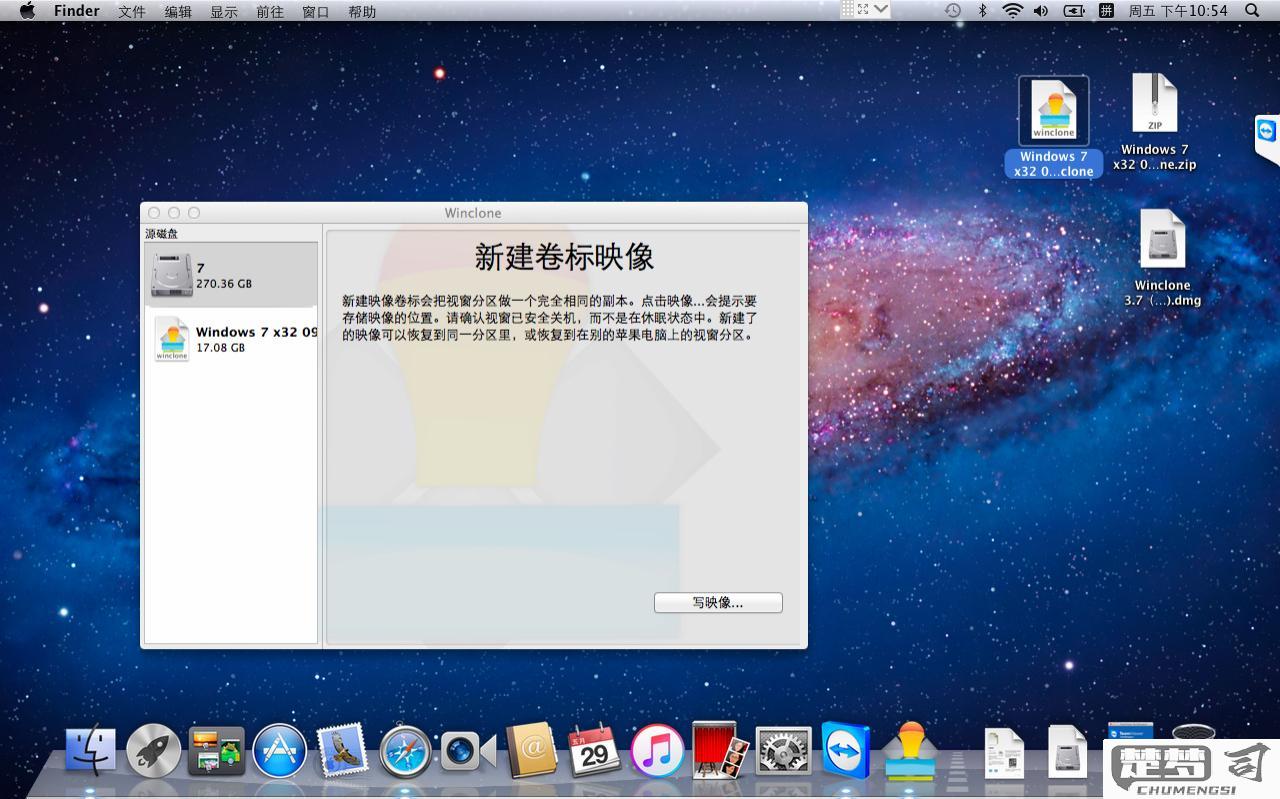
Task: Open the 显示 menu
Action: pos(224,12)
